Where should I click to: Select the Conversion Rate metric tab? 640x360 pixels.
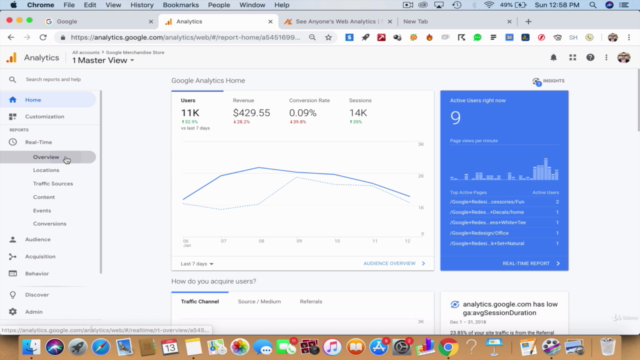point(309,111)
